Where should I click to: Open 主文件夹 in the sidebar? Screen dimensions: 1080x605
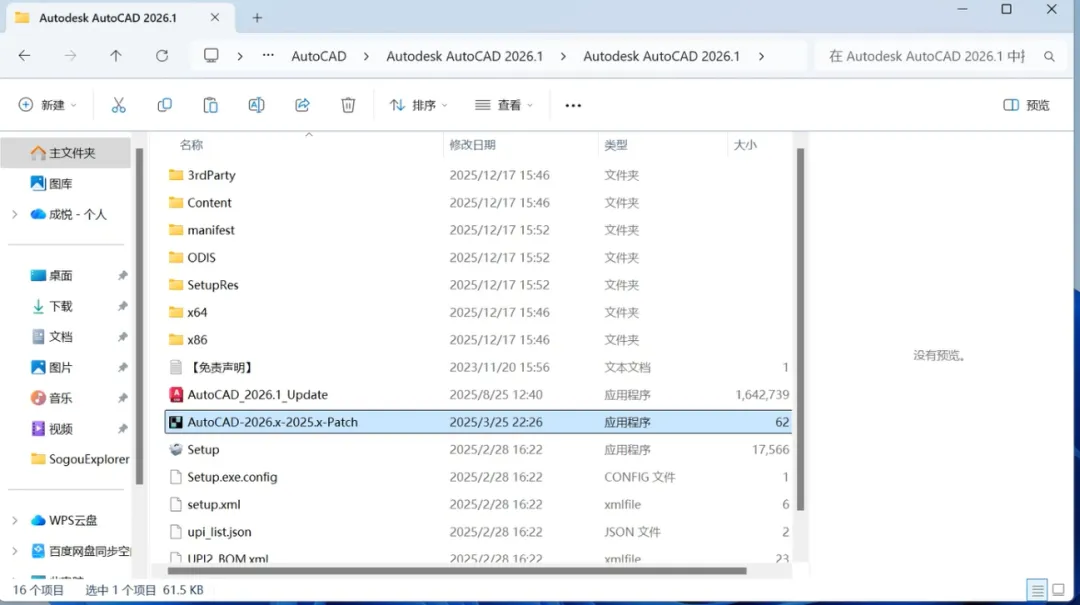[x=66, y=153]
